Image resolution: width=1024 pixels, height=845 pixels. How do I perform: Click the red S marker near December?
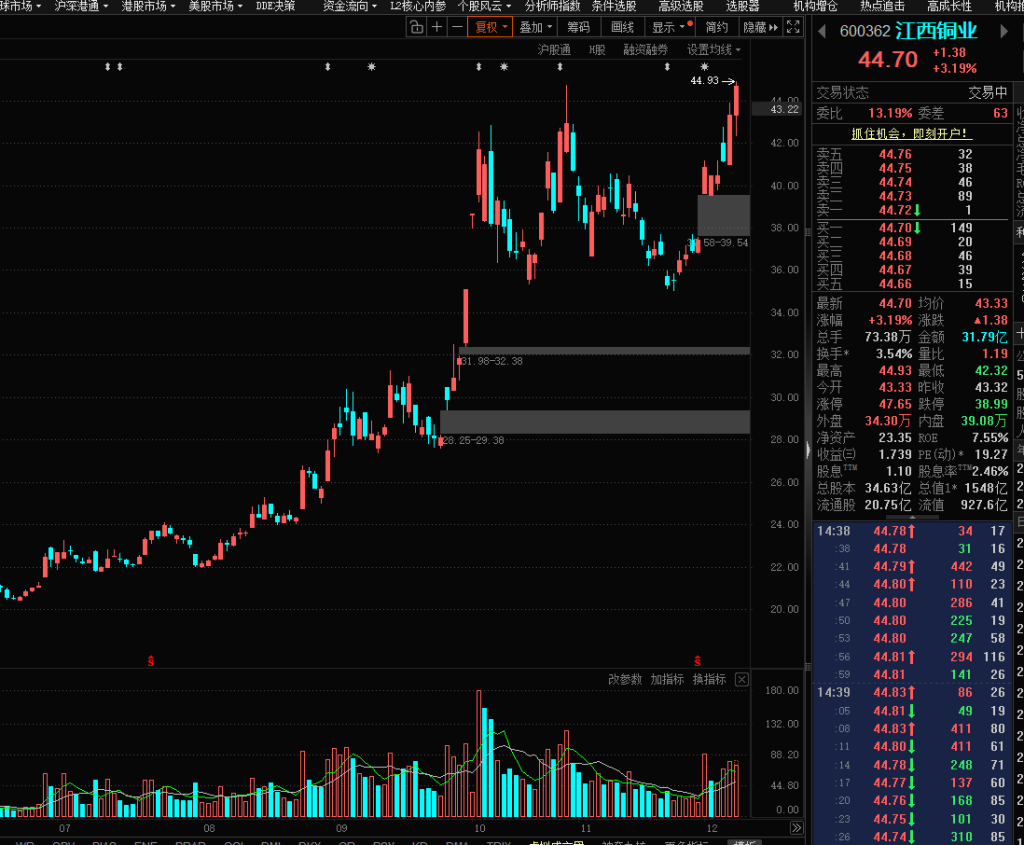pos(698,661)
